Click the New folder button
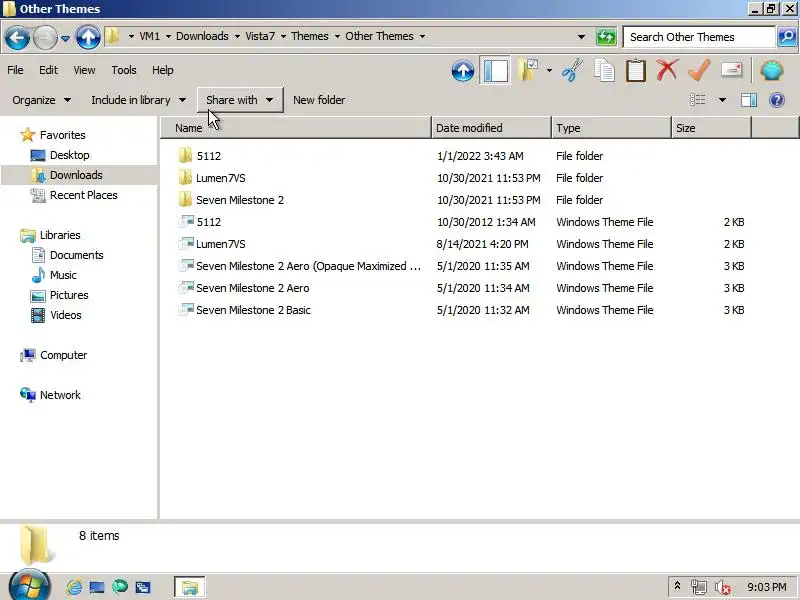Image resolution: width=800 pixels, height=600 pixels. (319, 100)
